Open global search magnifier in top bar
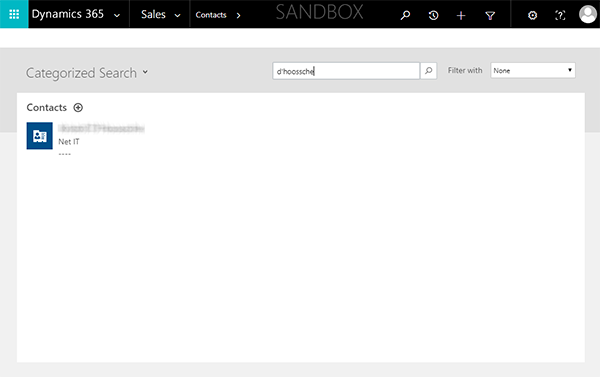Viewport: 600px width, 377px height. 405,15
